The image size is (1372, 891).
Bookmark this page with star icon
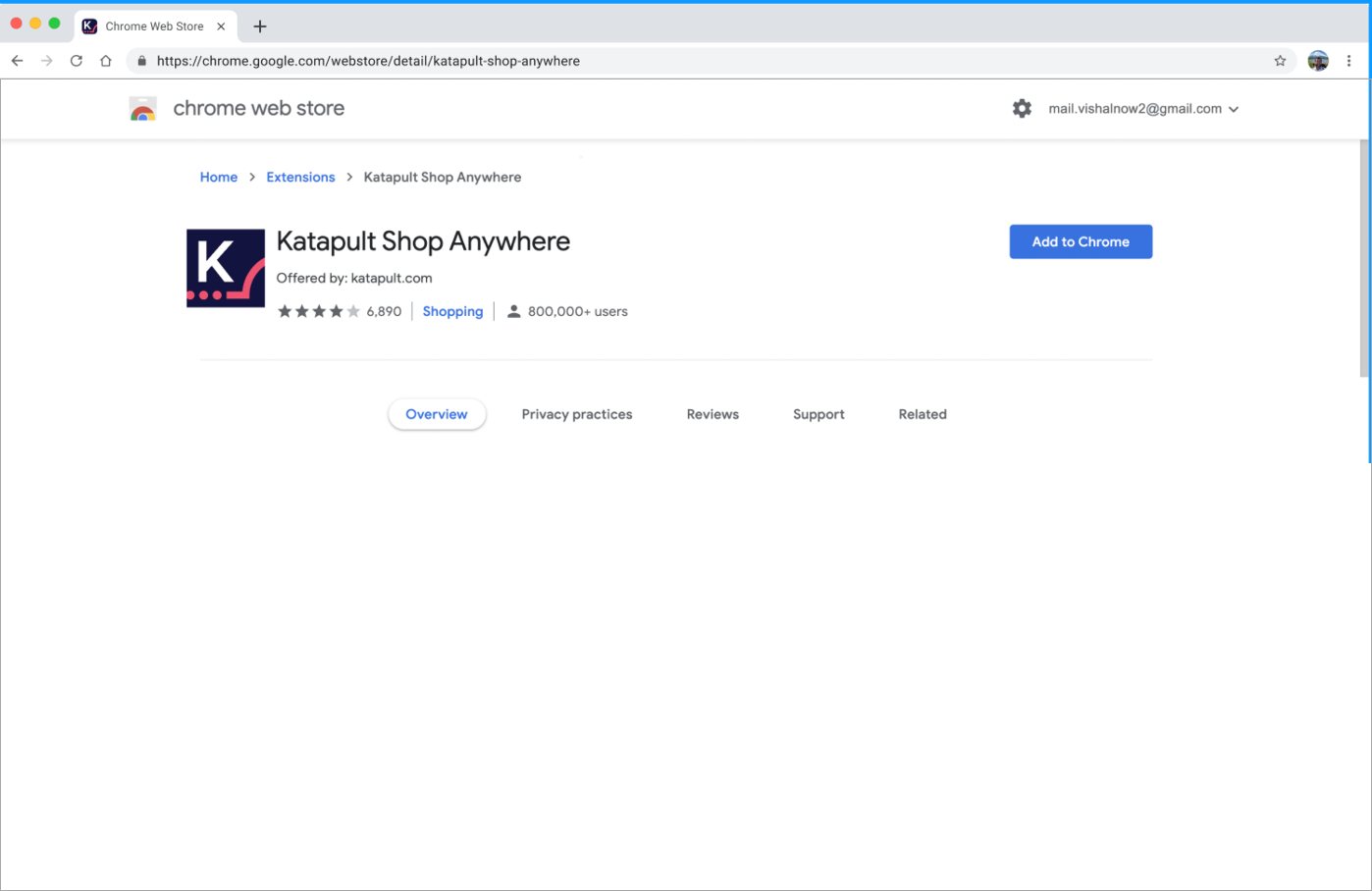(x=1280, y=61)
